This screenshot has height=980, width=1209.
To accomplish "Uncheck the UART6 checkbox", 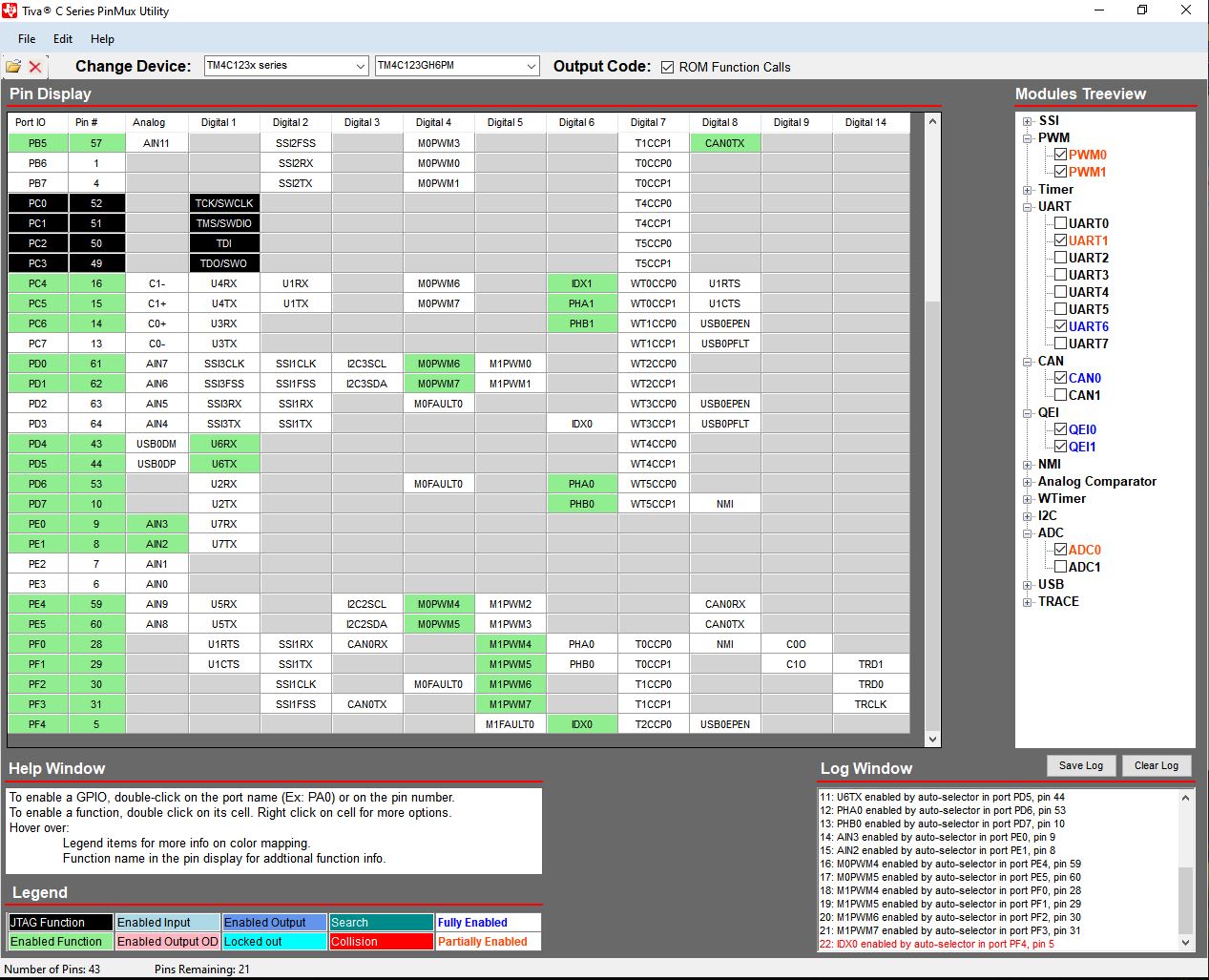I will (1060, 326).
